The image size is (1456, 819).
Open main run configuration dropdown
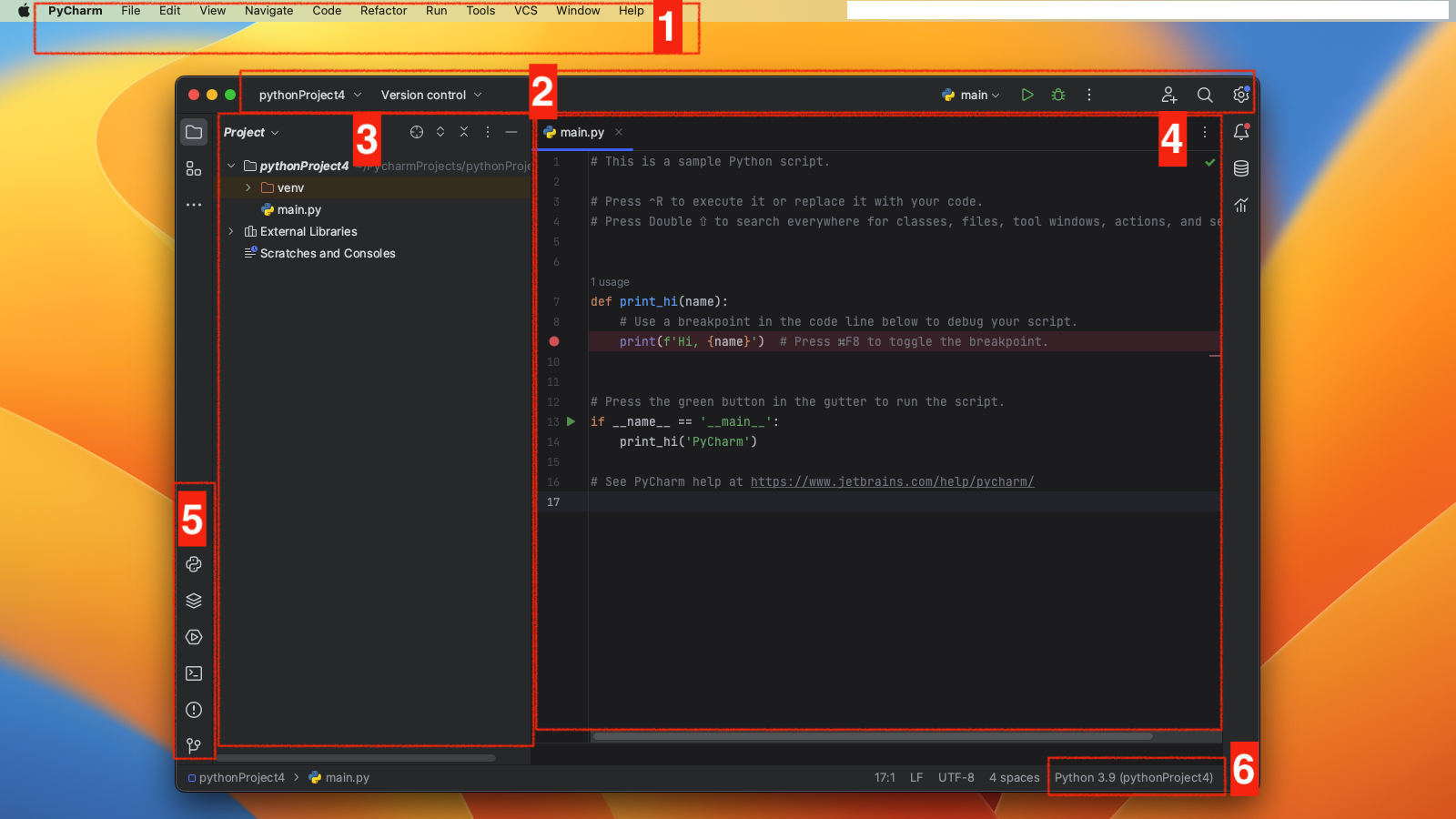pos(971,95)
